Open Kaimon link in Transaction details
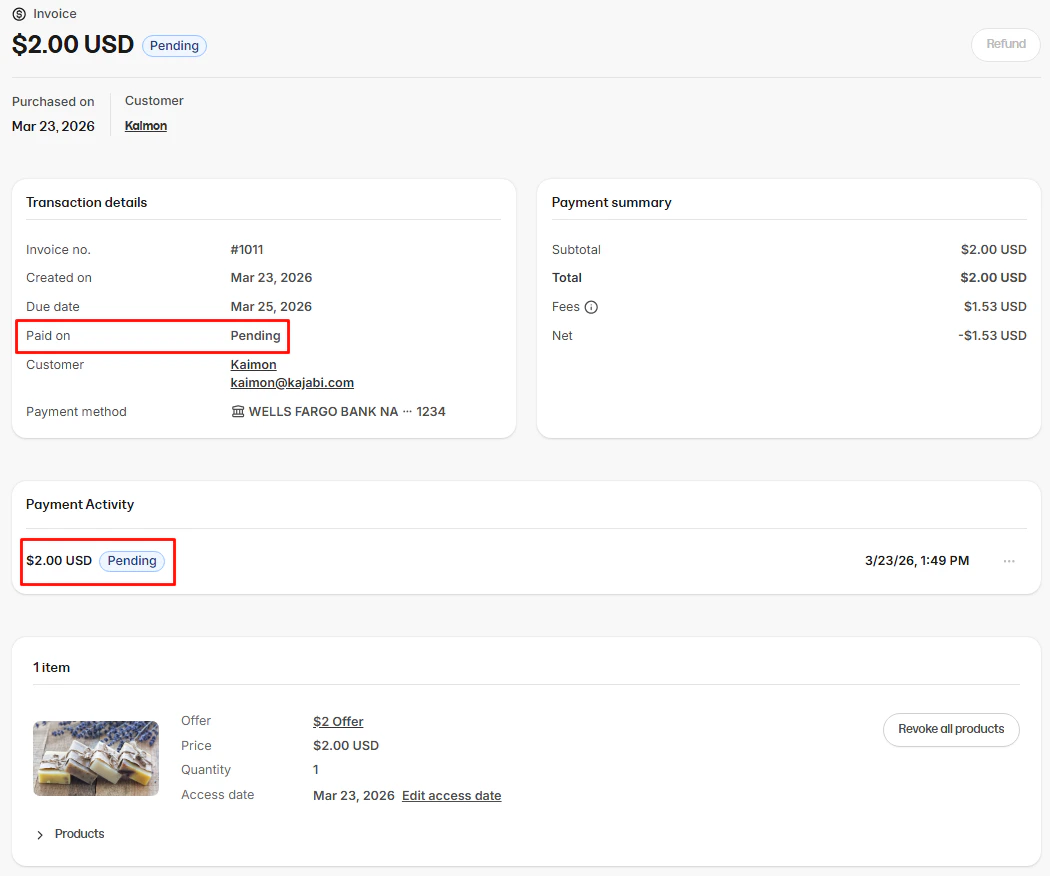Screen dimensions: 1050x876 (253, 364)
